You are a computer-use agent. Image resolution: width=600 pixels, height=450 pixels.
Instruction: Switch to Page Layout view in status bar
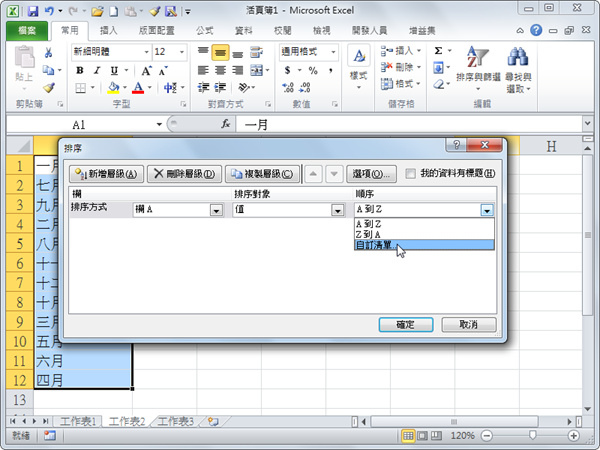click(x=422, y=435)
